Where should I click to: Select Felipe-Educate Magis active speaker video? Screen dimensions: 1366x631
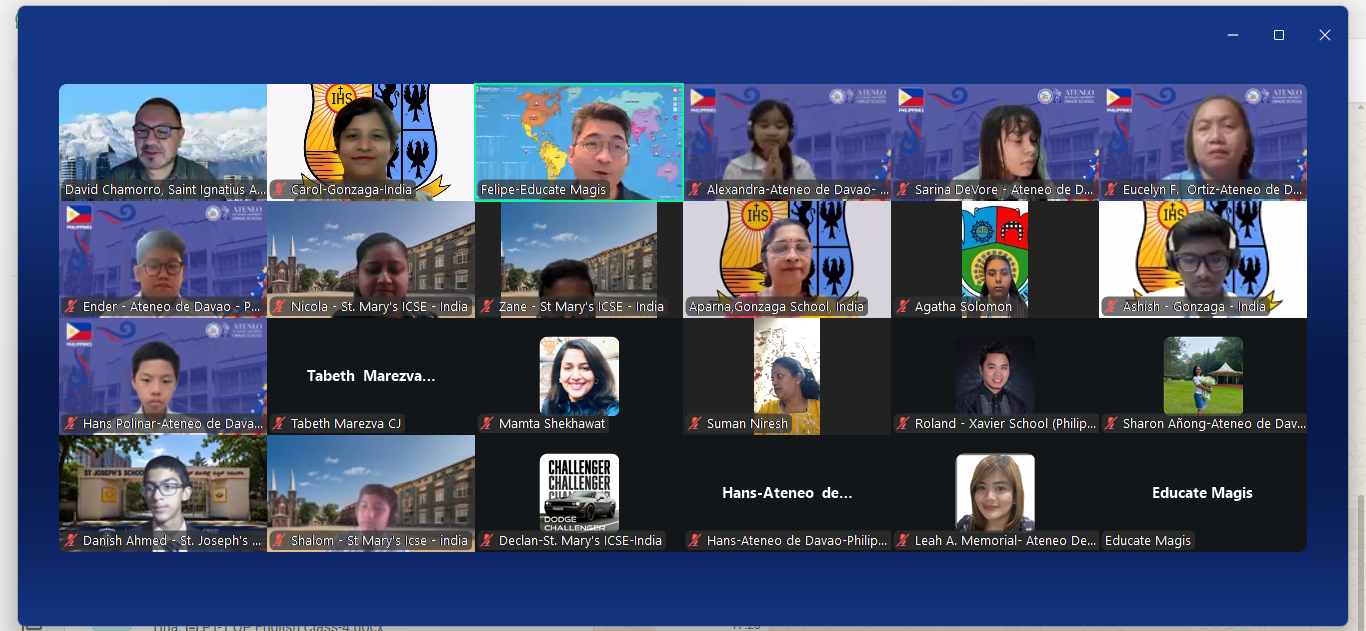(579, 142)
